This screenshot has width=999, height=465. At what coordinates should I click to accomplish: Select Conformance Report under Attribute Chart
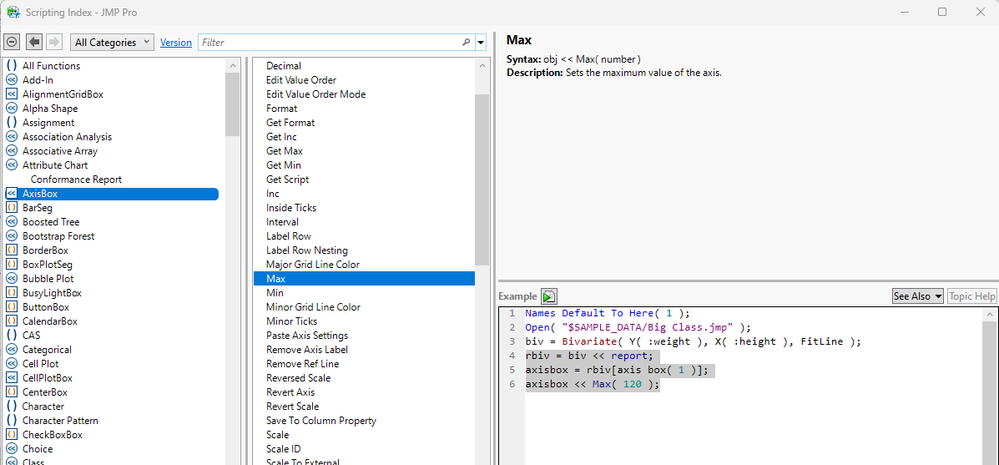pos(76,180)
